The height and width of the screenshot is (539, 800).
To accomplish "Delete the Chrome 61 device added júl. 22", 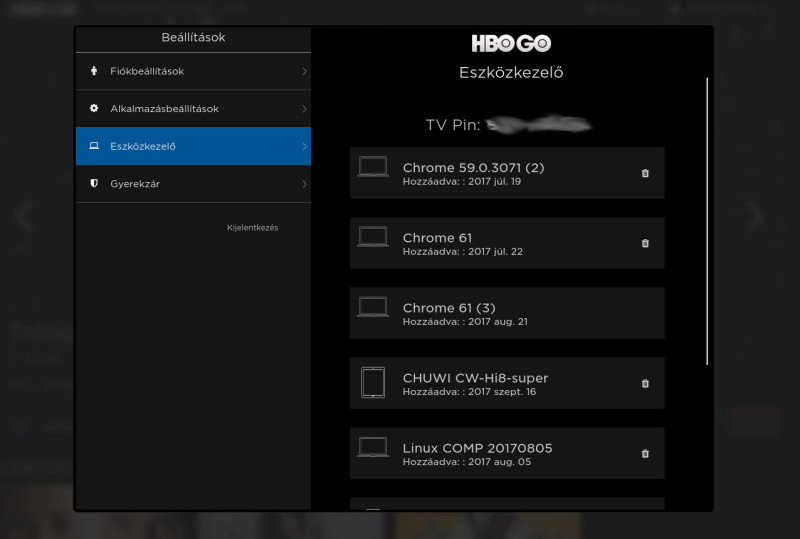I will tap(645, 243).
